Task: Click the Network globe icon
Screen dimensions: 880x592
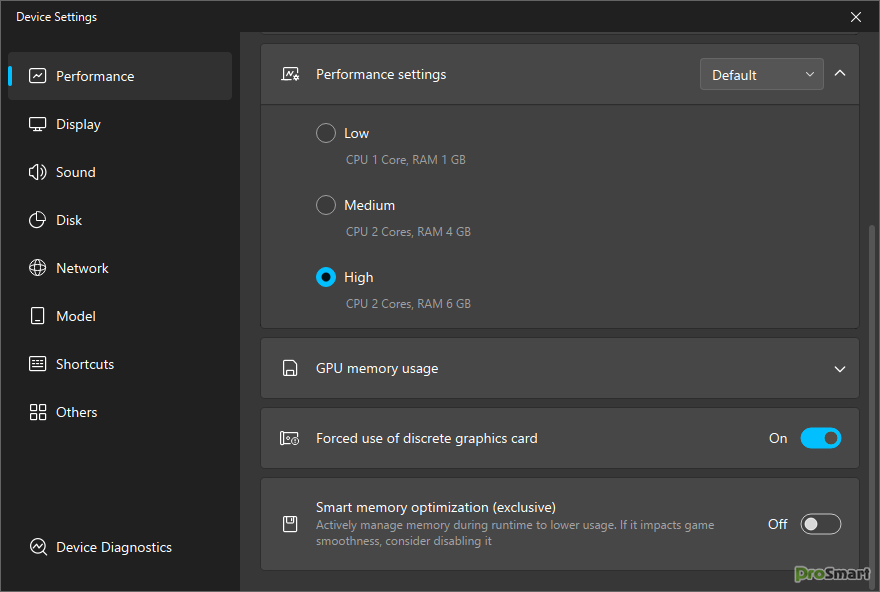Action: (x=38, y=268)
